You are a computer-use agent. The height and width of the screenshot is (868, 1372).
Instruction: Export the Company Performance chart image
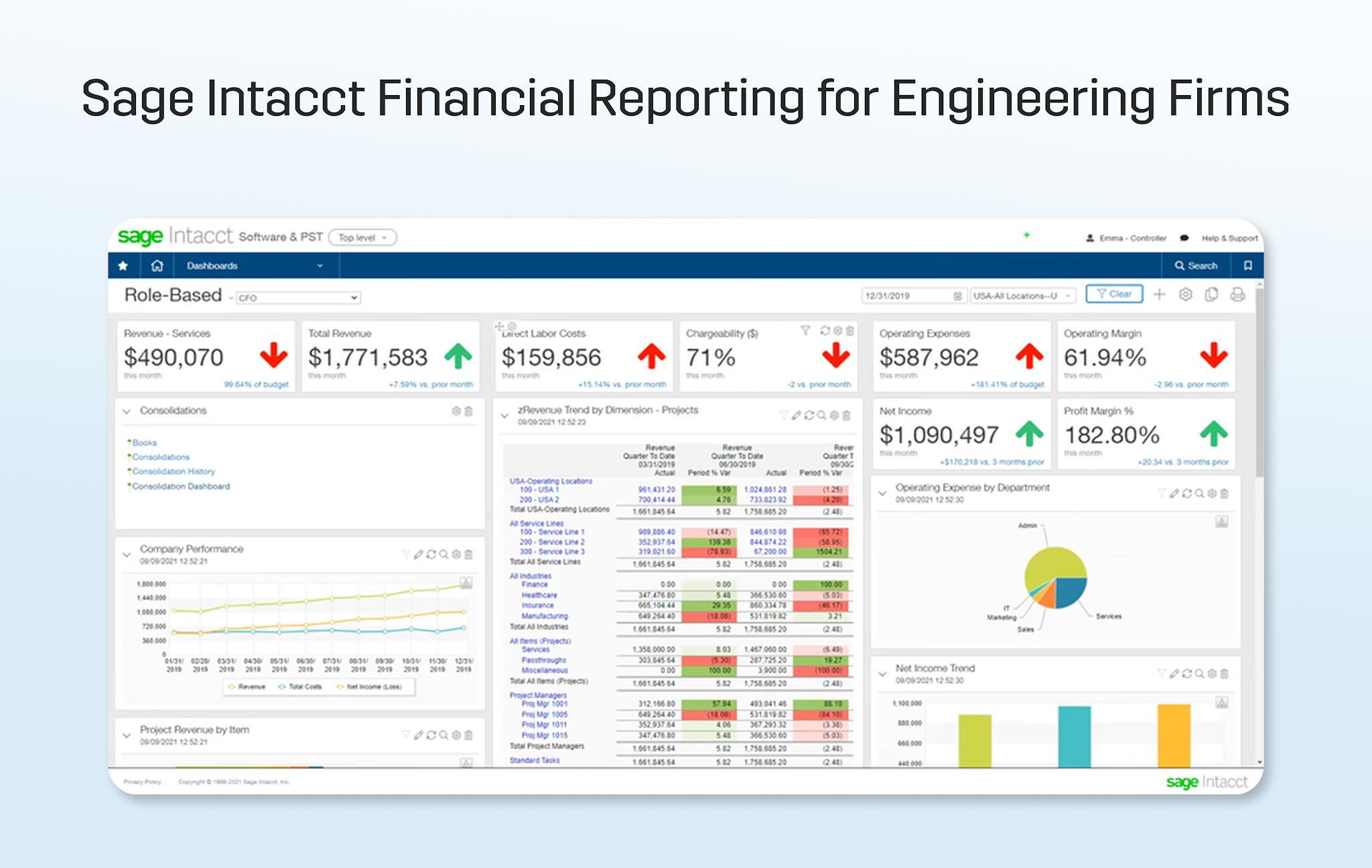tap(466, 583)
